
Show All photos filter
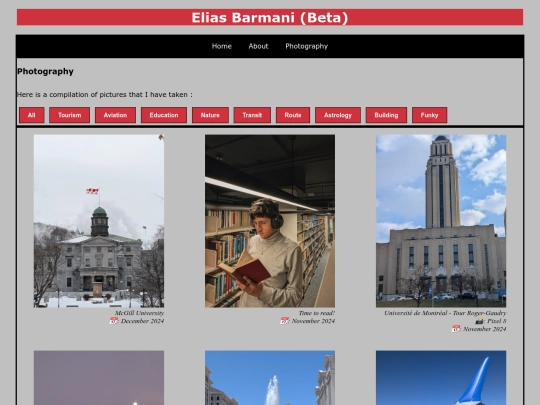point(32,115)
